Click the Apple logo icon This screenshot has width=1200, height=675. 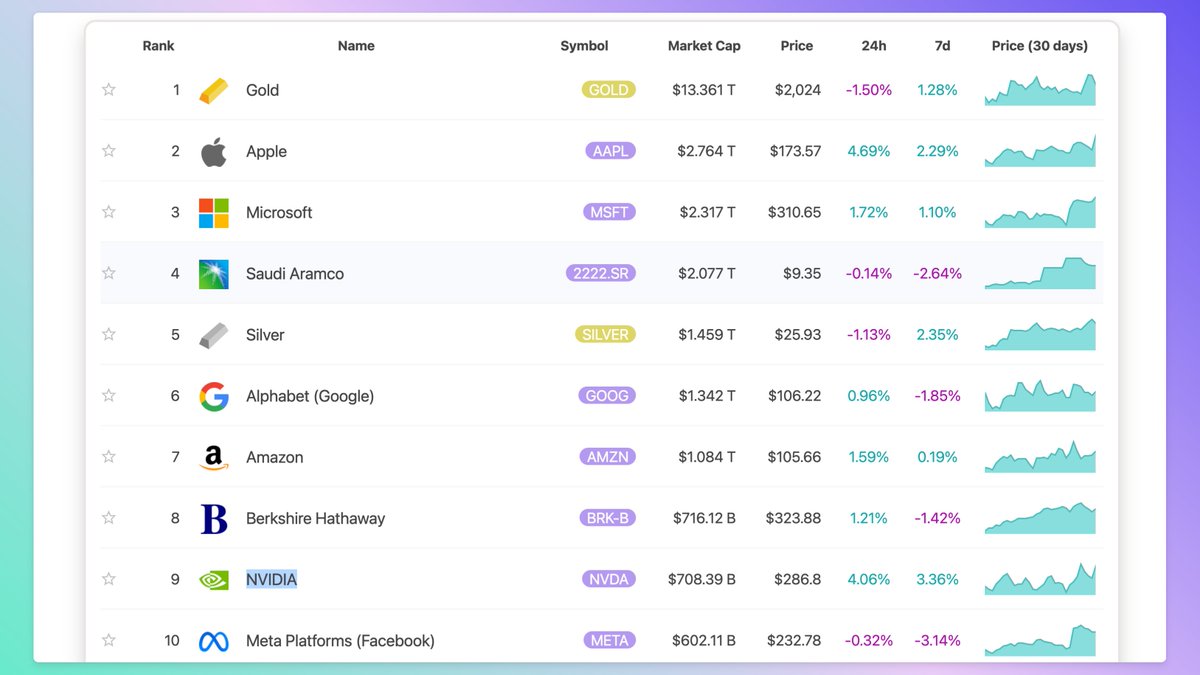213,151
